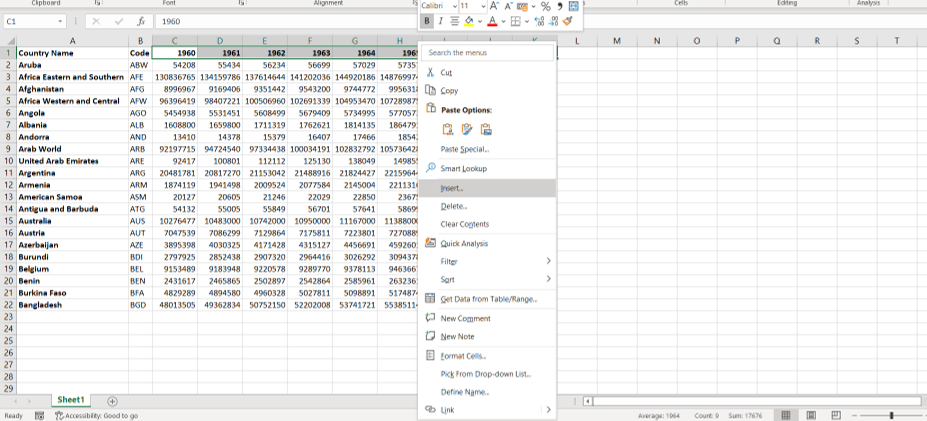Switch to Page Layout view in status bar
Viewport: 927px width, 421px height.
(x=812, y=415)
